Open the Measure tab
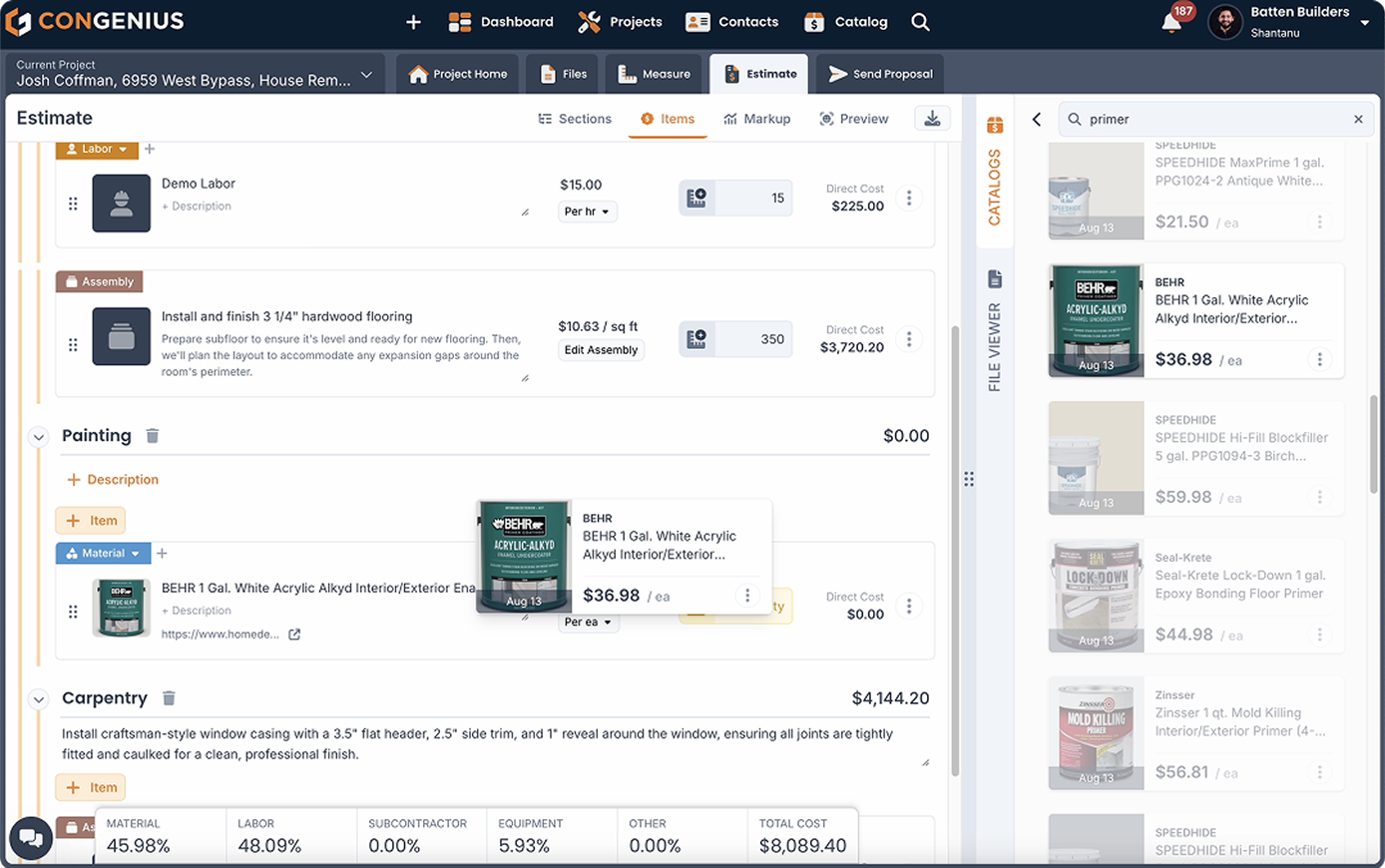 [654, 74]
